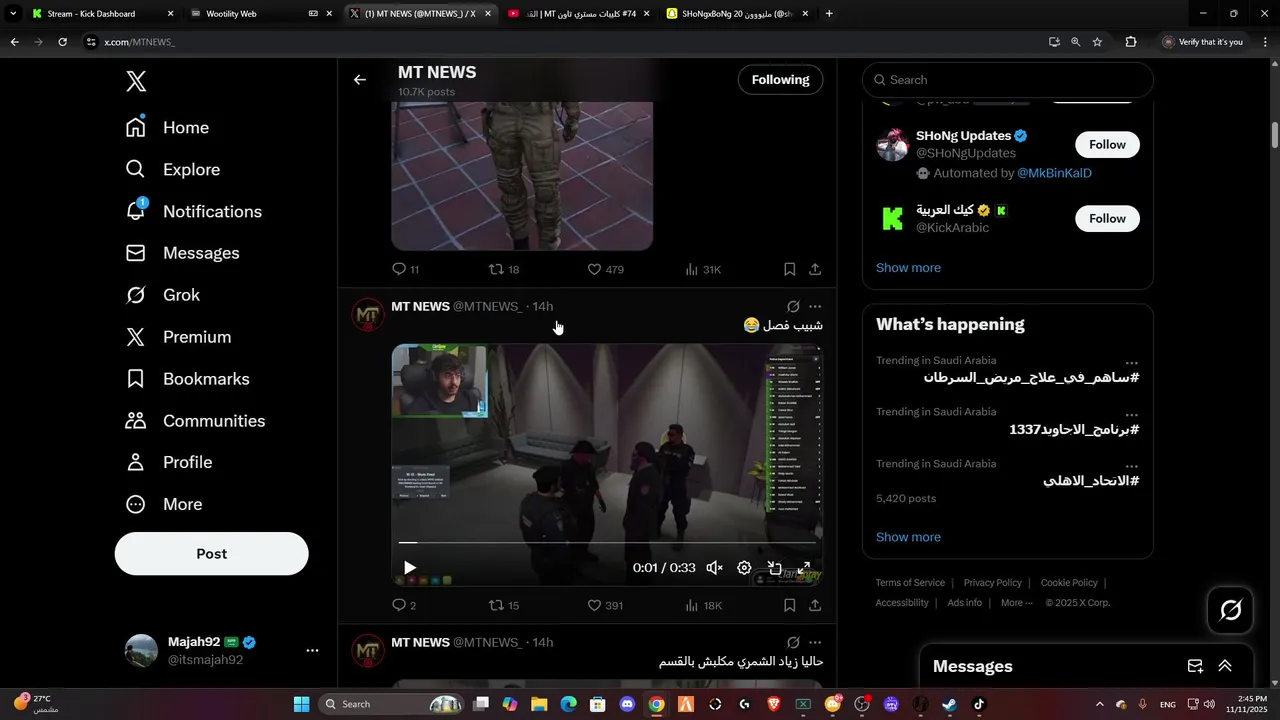Open more options on زياد الشمري post
This screenshot has height=720, width=1280.
815,643
